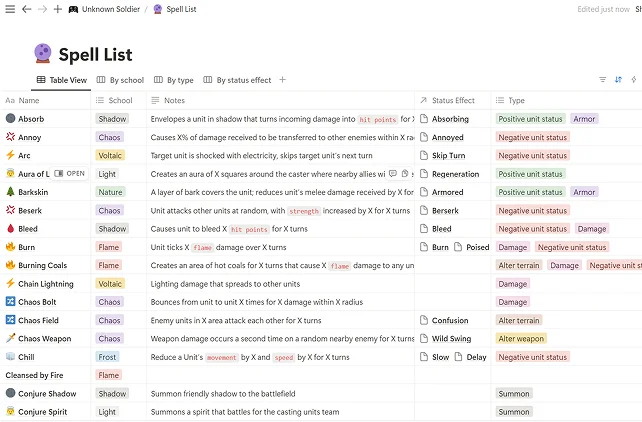
Task: Open the School column header menu
Action: click(x=120, y=100)
